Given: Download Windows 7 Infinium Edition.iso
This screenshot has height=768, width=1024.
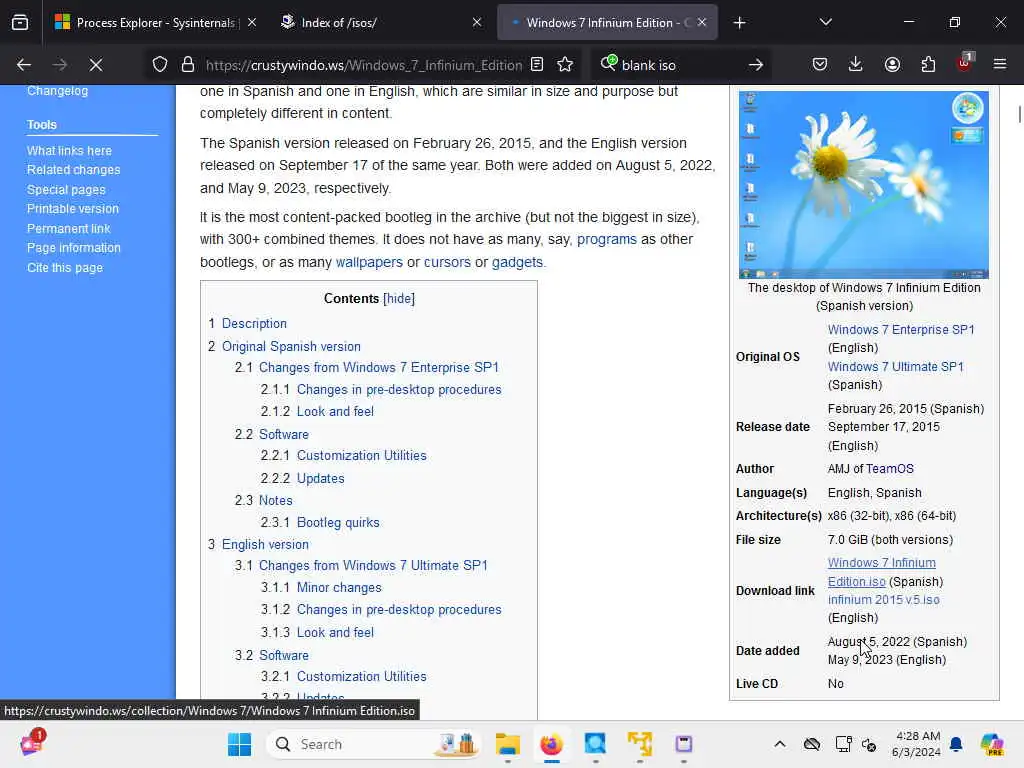Looking at the screenshot, I should pos(882,572).
